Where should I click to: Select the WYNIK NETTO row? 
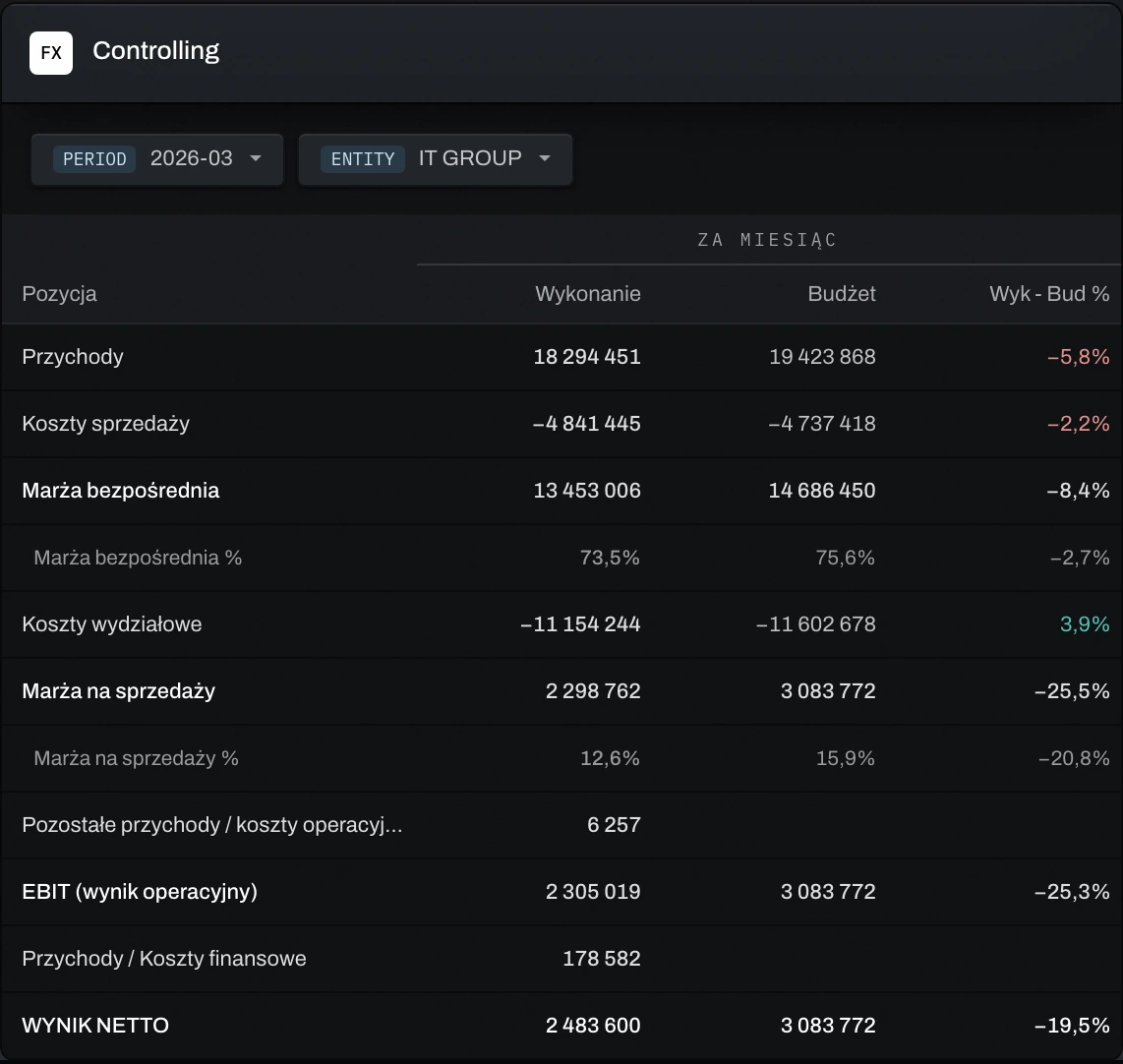(x=561, y=1026)
